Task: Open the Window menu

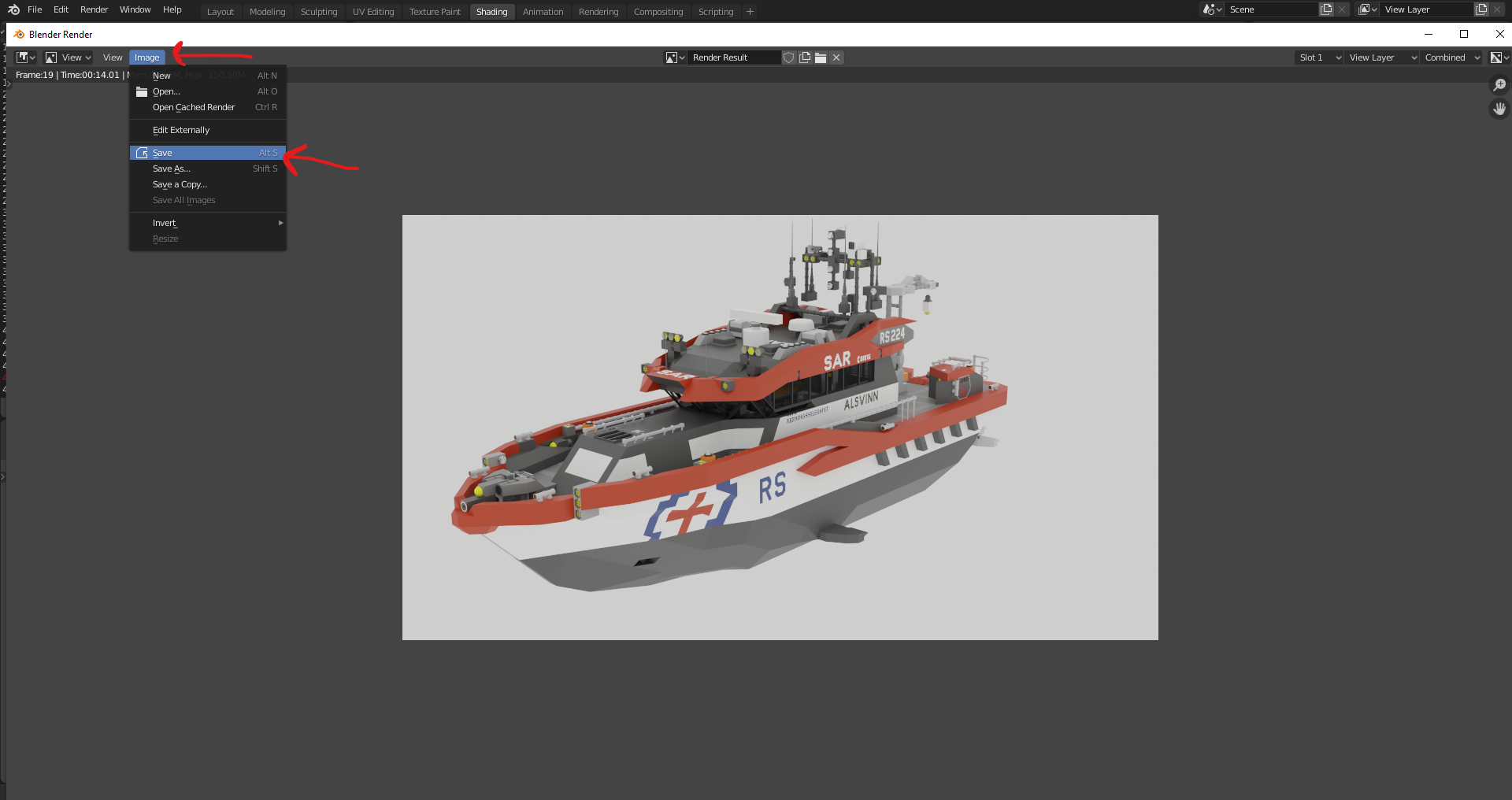Action: (135, 10)
